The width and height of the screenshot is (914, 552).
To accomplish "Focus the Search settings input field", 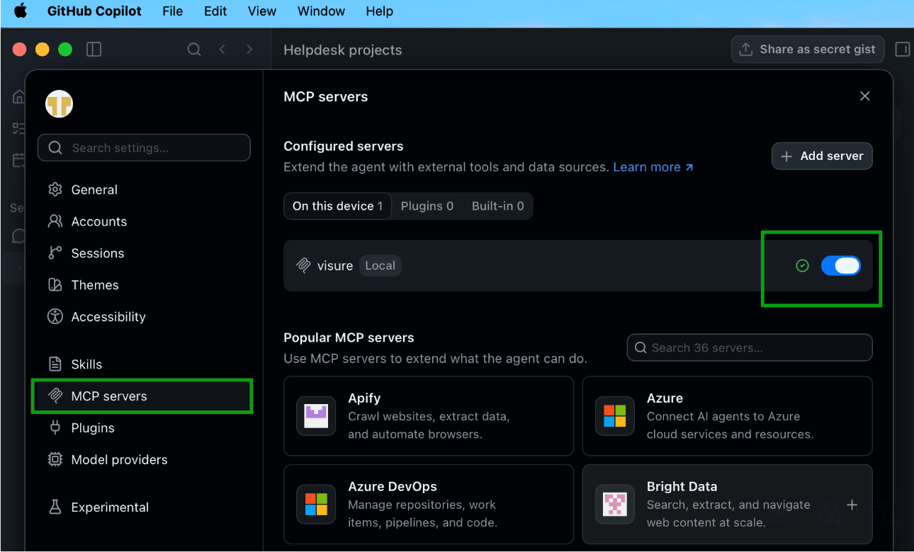I will click(144, 148).
